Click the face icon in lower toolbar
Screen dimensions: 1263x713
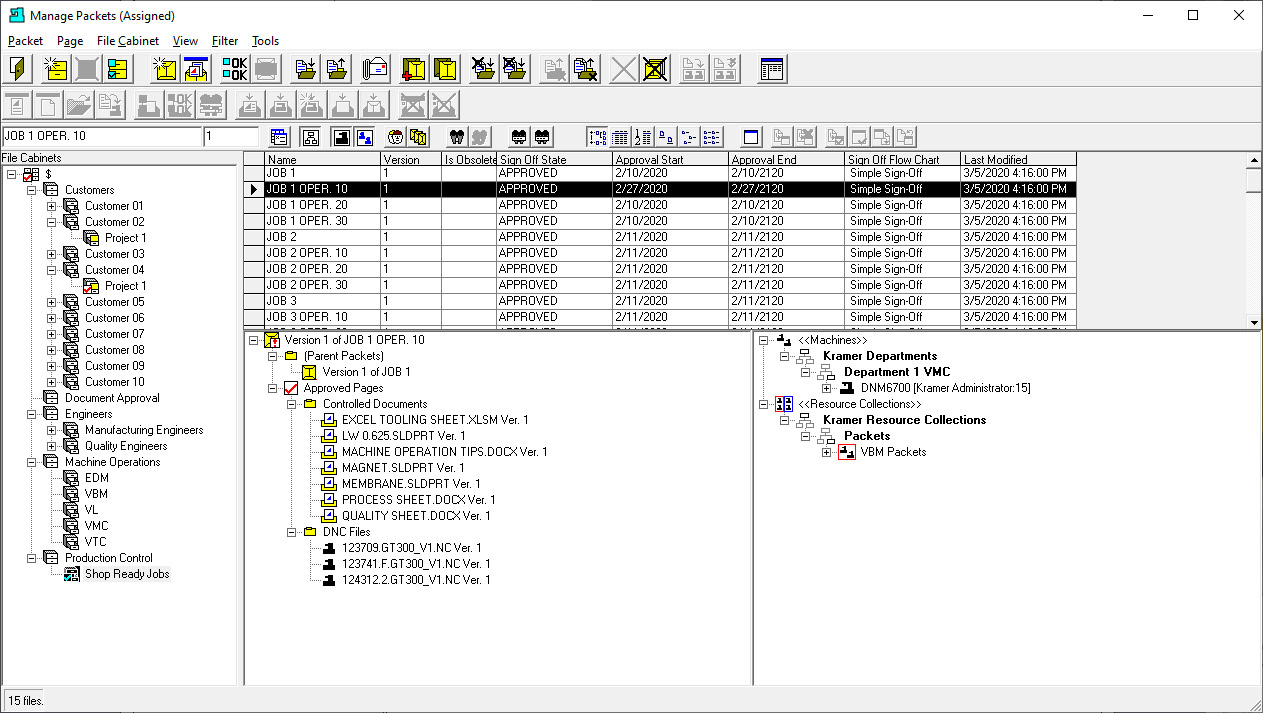click(x=396, y=137)
